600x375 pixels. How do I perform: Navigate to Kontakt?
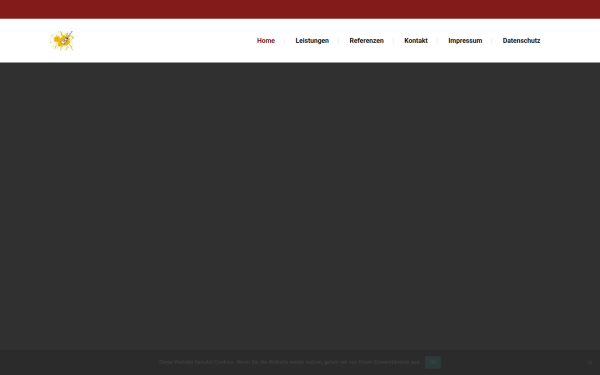pos(416,41)
